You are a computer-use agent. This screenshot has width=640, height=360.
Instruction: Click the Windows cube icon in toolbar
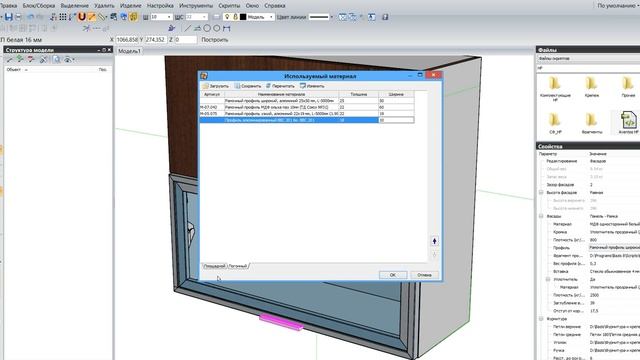coord(123,17)
